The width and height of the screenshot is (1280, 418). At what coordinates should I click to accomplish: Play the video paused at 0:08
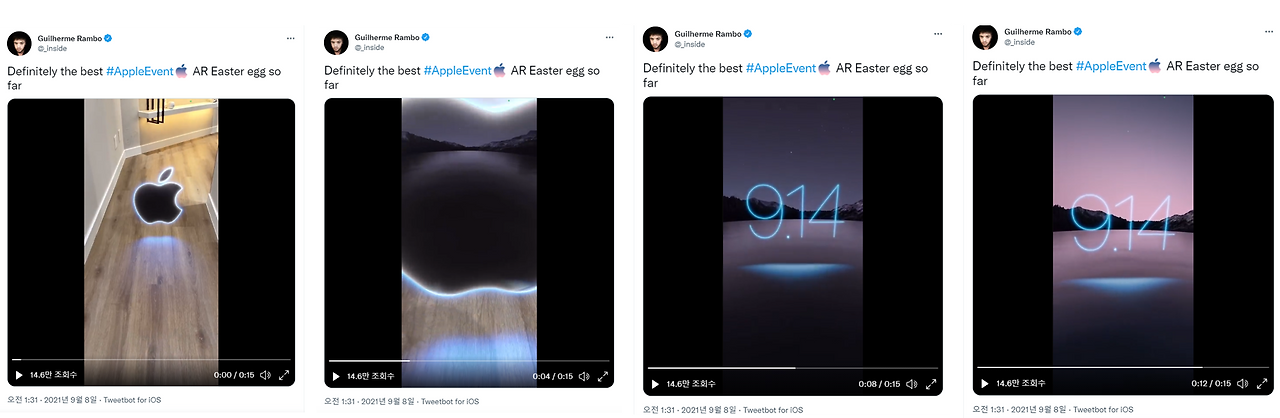[x=655, y=384]
